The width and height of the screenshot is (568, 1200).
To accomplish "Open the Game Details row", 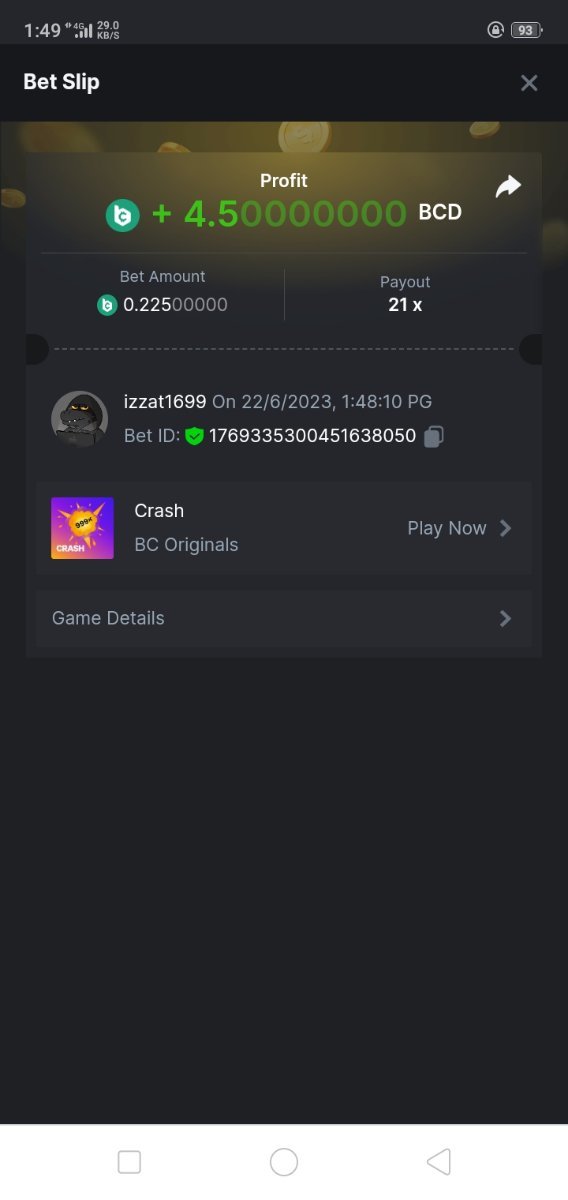I will [x=284, y=618].
